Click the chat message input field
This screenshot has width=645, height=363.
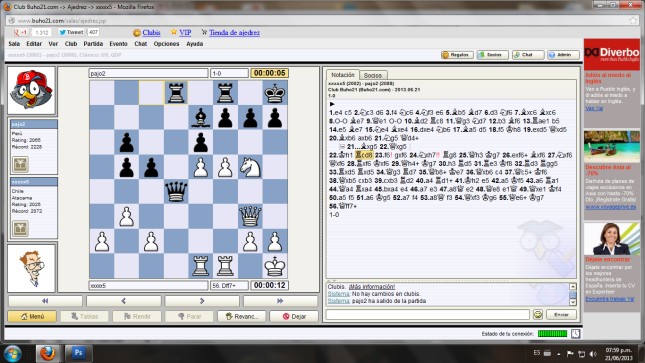click(427, 314)
